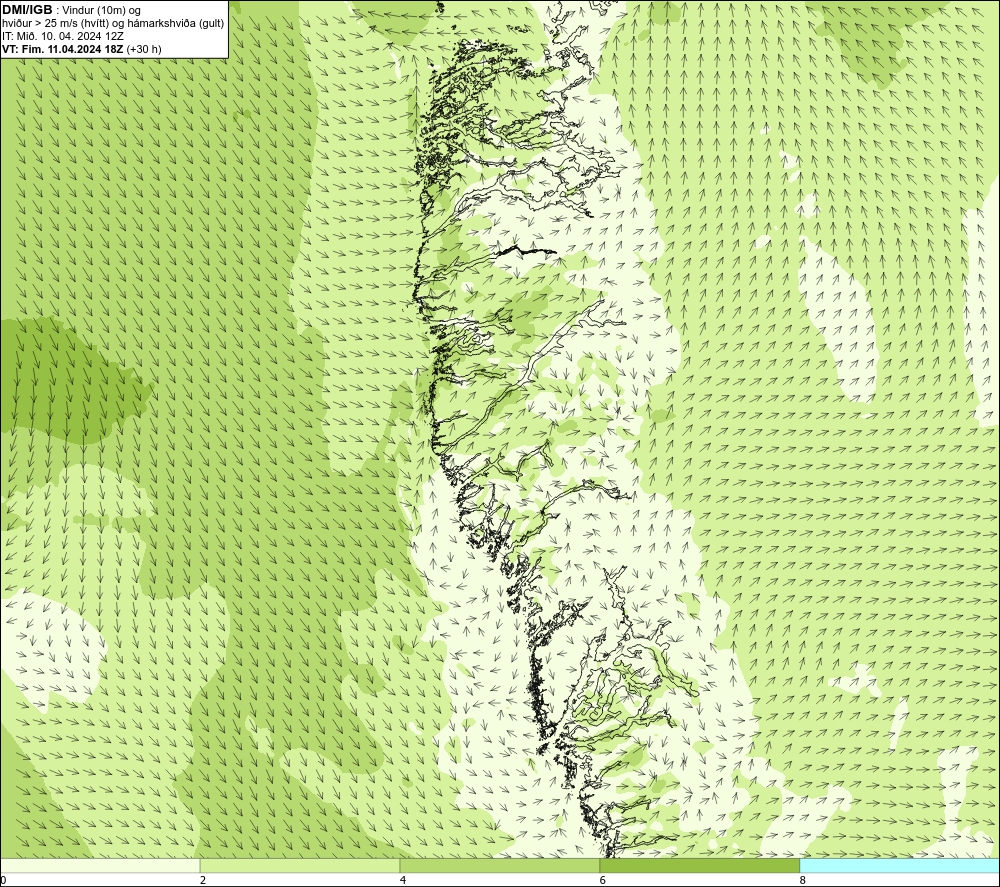Click the 0–2 m/s palest color swatch
1000x887 pixels.
click(x=100, y=865)
